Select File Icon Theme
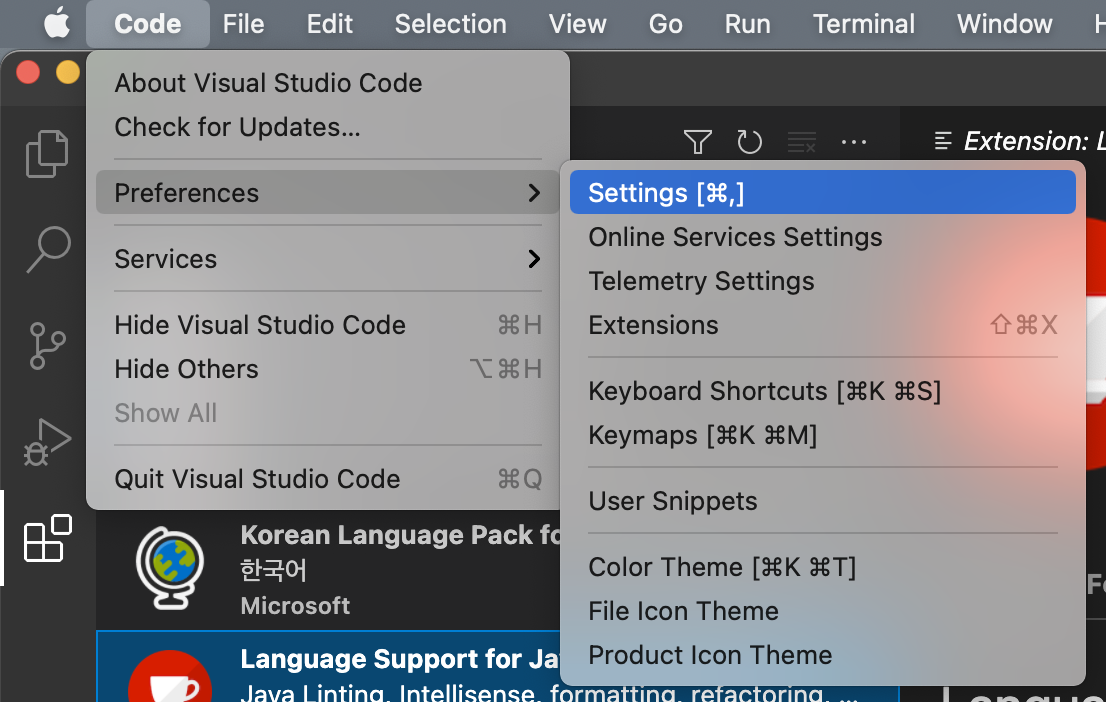 click(822, 611)
